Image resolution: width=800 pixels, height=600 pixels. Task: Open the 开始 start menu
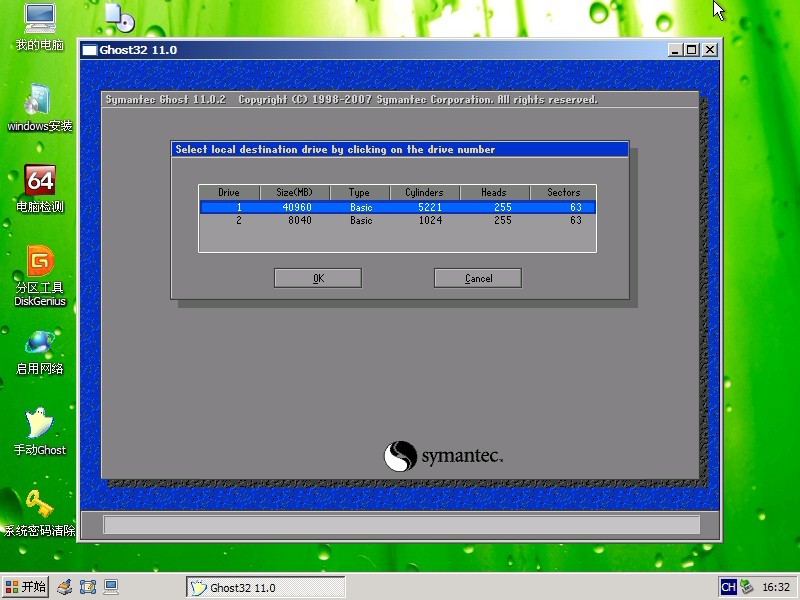tap(25, 587)
